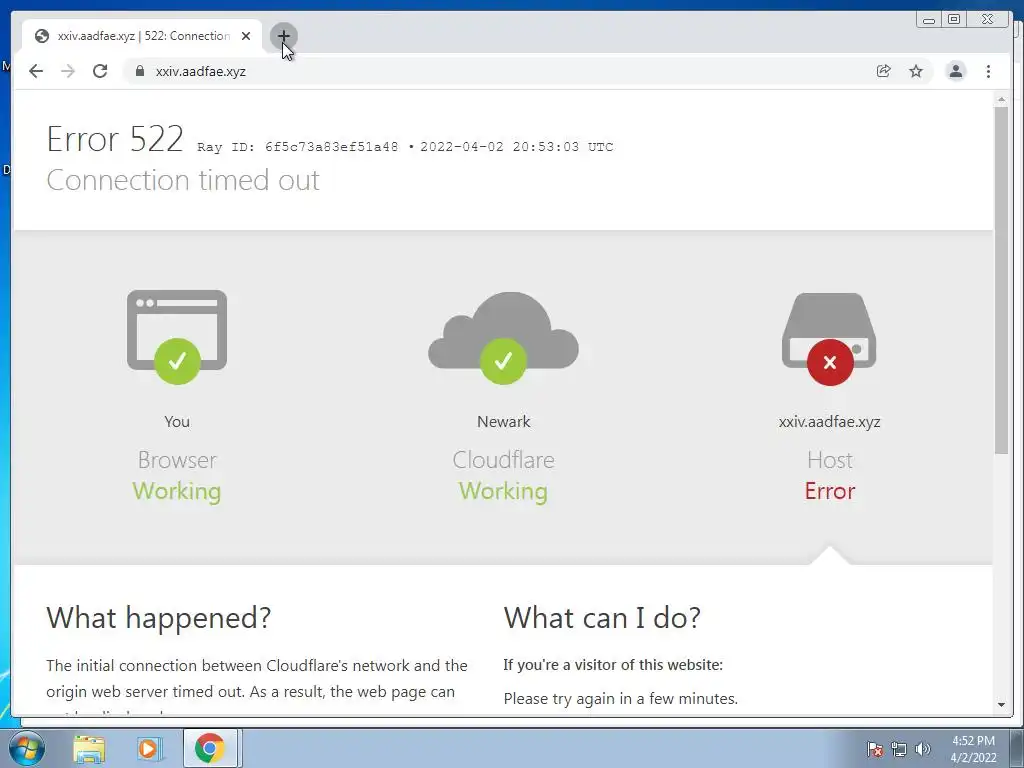Click the page scrollbar up arrow
The image size is (1024, 768).
[x=1001, y=99]
